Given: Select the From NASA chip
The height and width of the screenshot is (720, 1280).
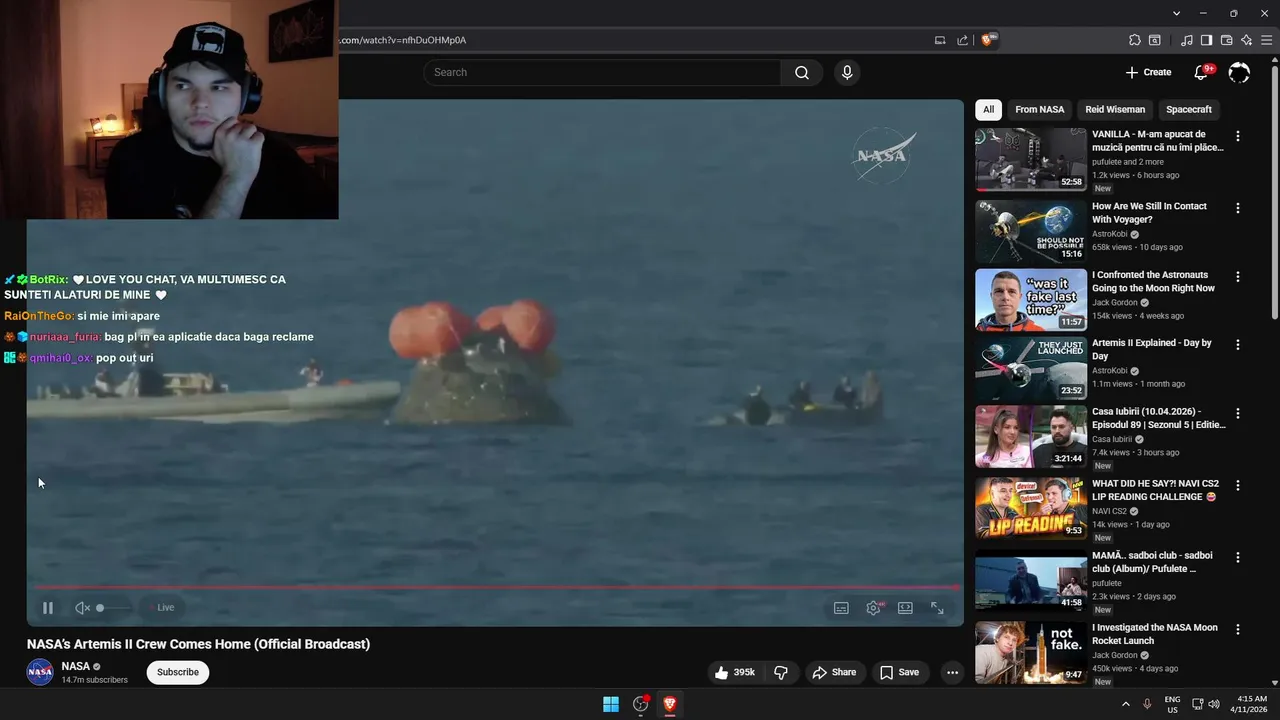Looking at the screenshot, I should point(1040,110).
